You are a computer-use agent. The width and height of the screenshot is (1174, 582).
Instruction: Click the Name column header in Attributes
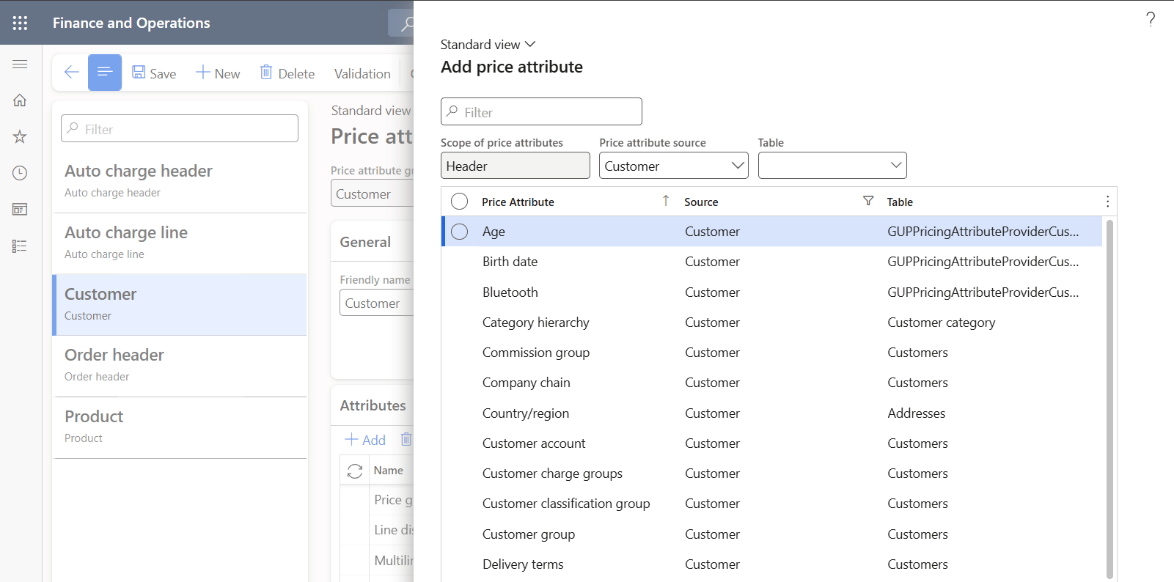pyautogui.click(x=389, y=470)
